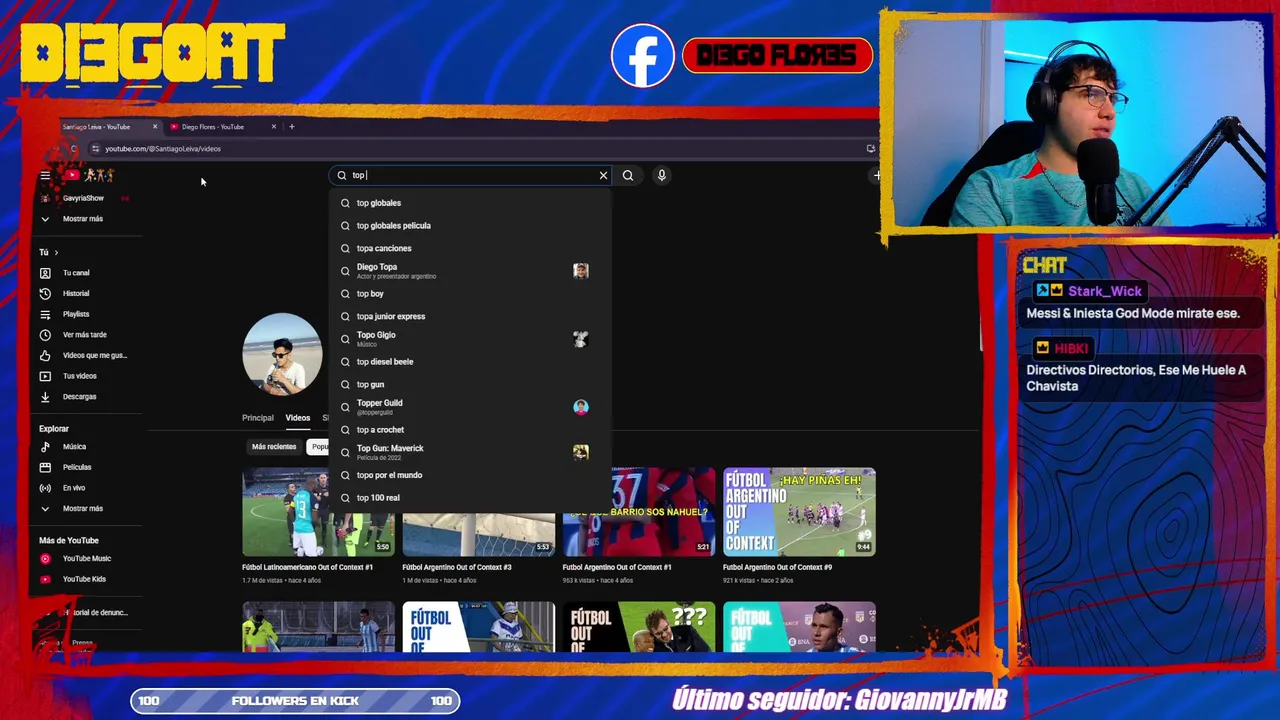Screen dimensions: 1280x720
Task: Select suggestion 'topo por el mundo'
Action: point(470,475)
